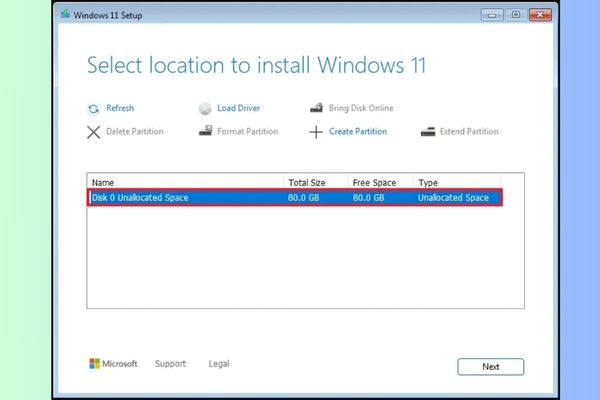The width and height of the screenshot is (600, 400).
Task: Click the Create Partition plus icon
Action: point(316,132)
